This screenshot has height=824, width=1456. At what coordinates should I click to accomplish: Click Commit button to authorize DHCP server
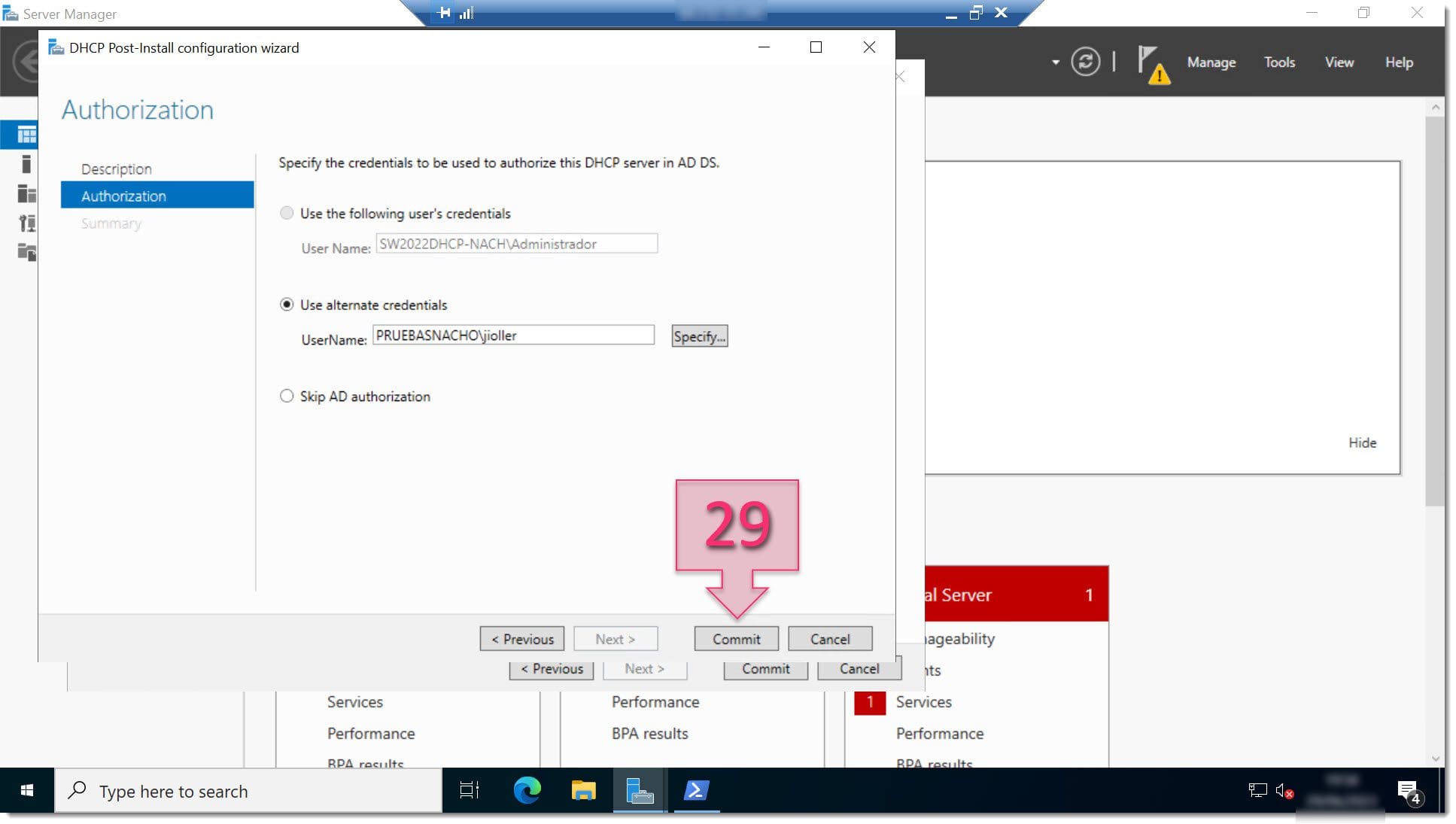pos(735,639)
